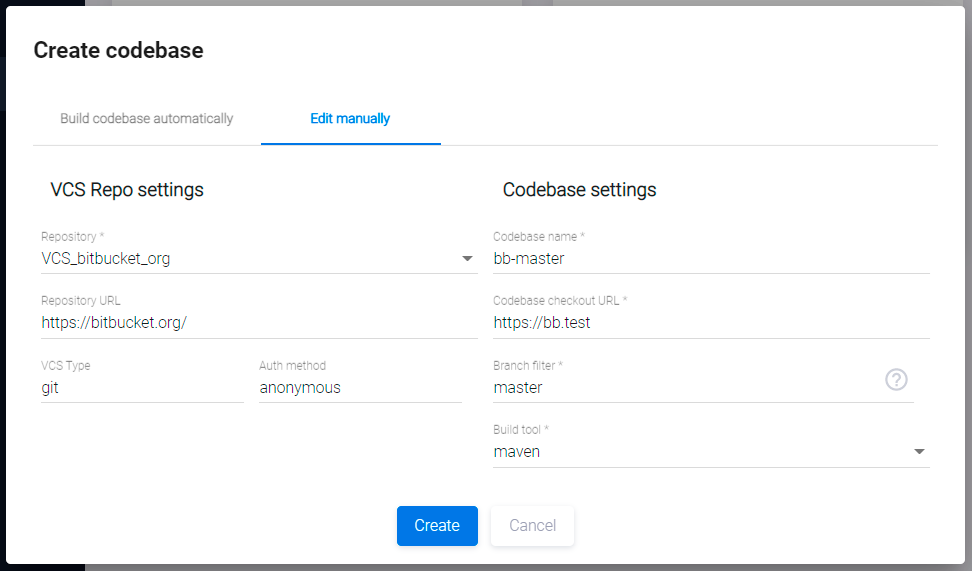Focus the Codebase name field containing bb-master
The height and width of the screenshot is (571, 972).
[x=710, y=259]
